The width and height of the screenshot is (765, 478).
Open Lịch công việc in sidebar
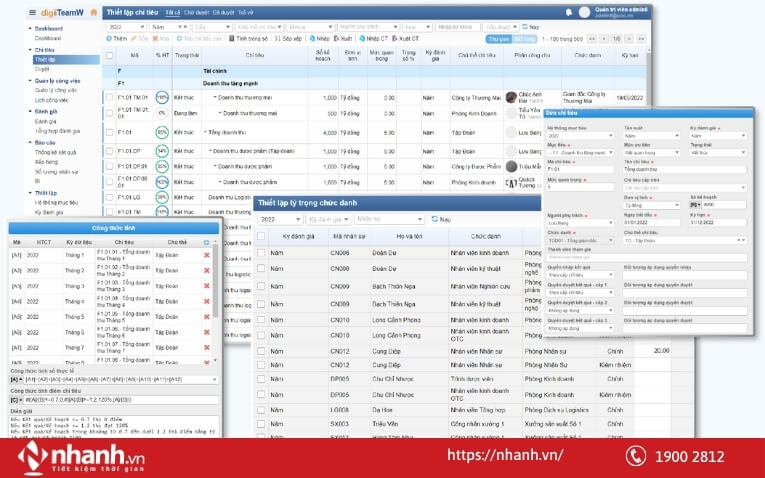(x=51, y=100)
